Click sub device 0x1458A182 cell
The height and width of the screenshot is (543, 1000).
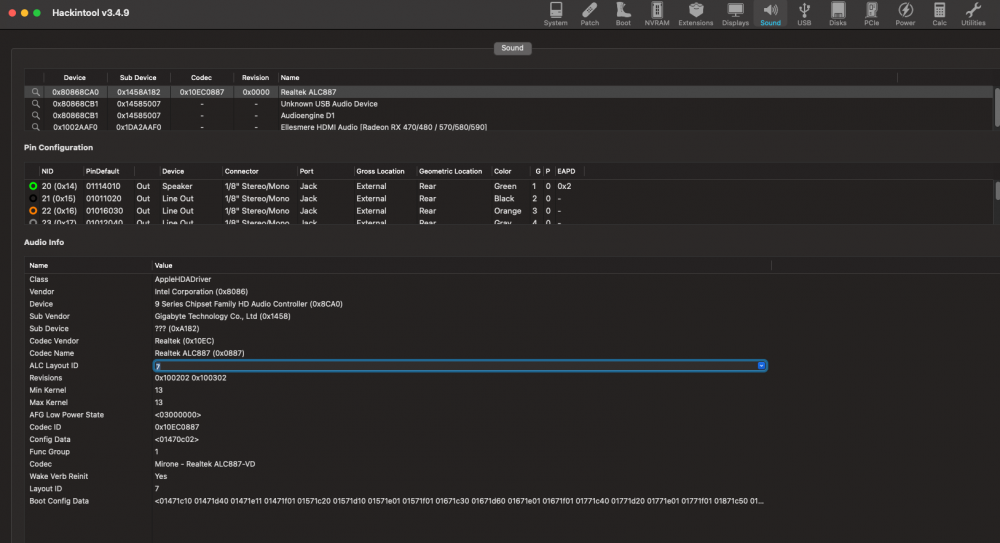point(138,92)
